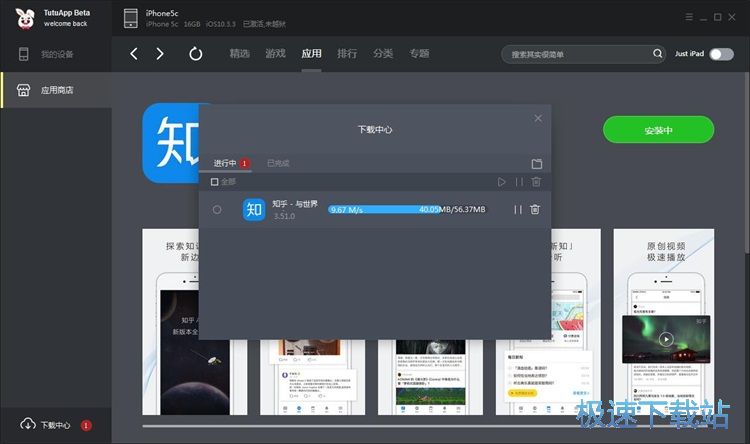Open the 游戏 tab
The image size is (750, 444).
[276, 54]
